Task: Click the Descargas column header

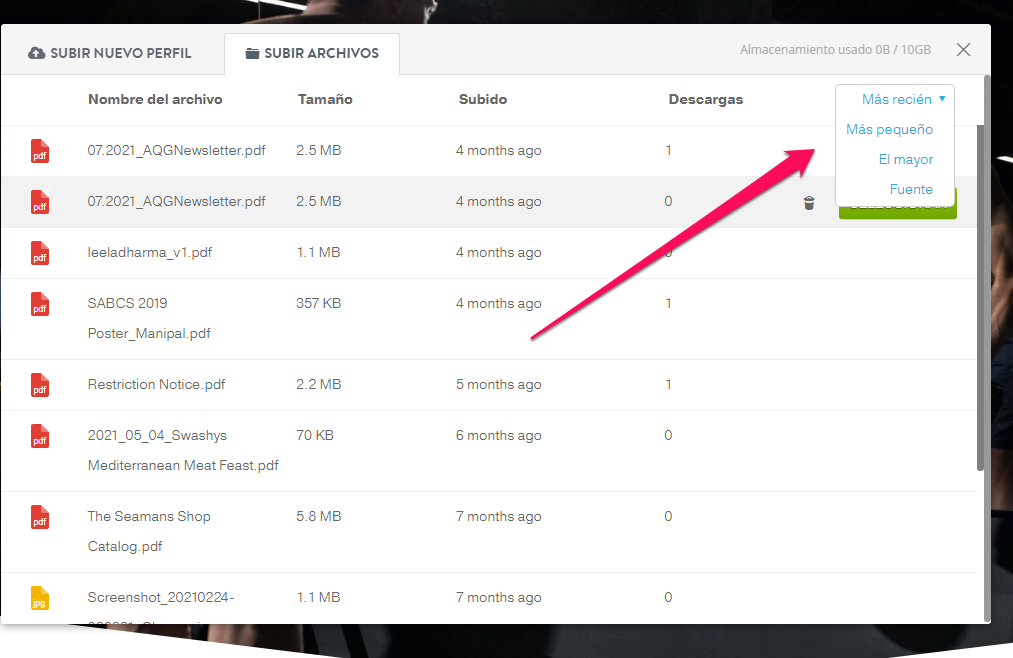Action: coord(705,99)
